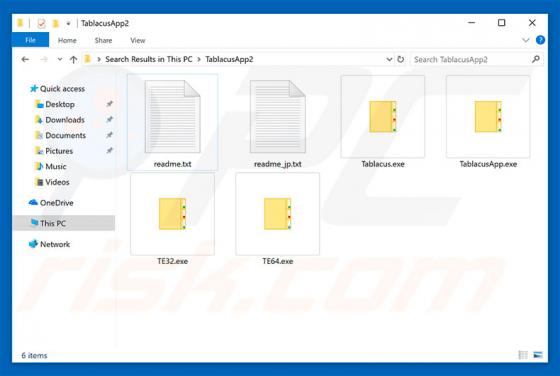Select the TablacusApp.exe application icon
560x376 pixels.
[488, 116]
